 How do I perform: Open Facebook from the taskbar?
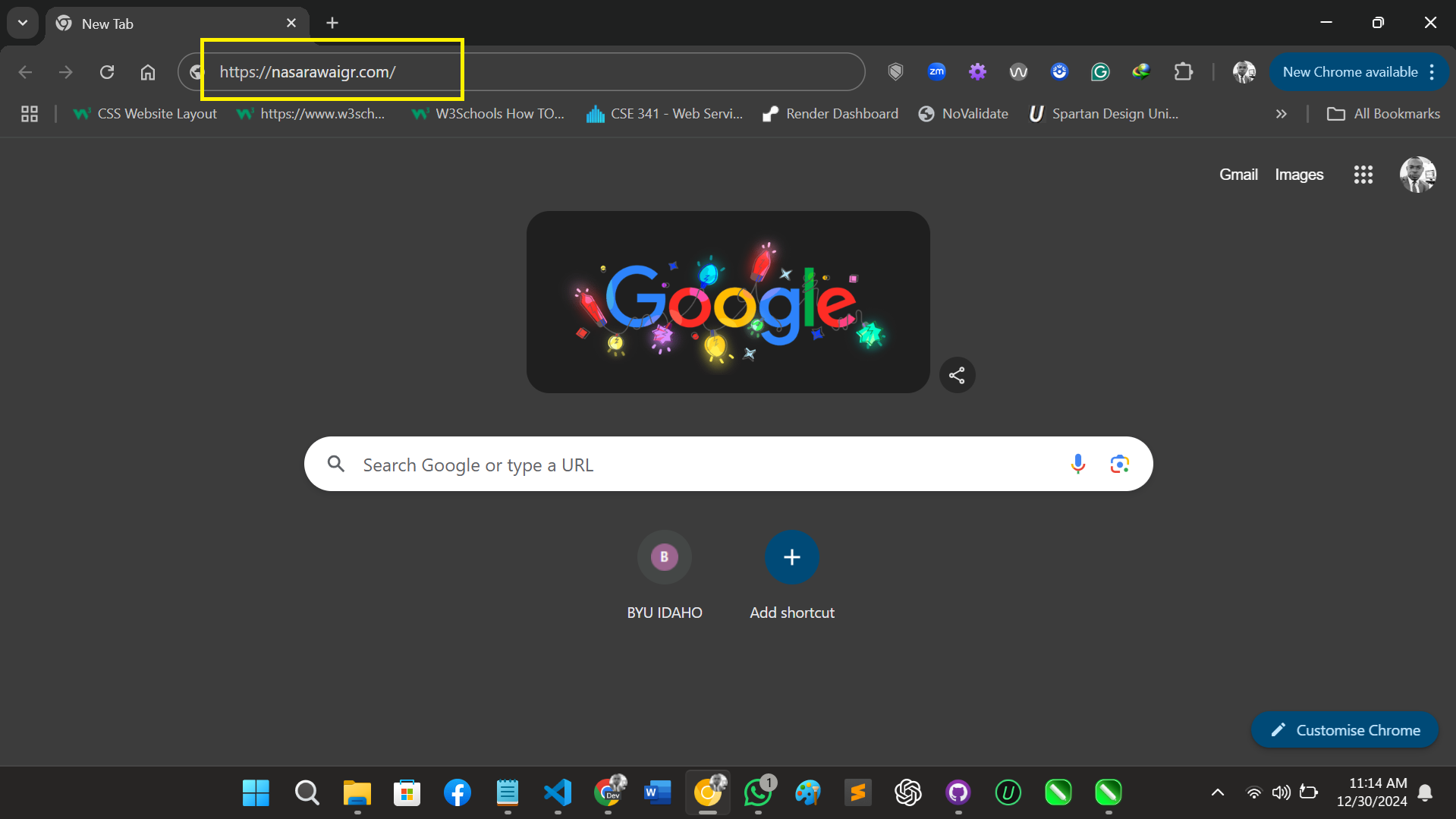[x=458, y=793]
